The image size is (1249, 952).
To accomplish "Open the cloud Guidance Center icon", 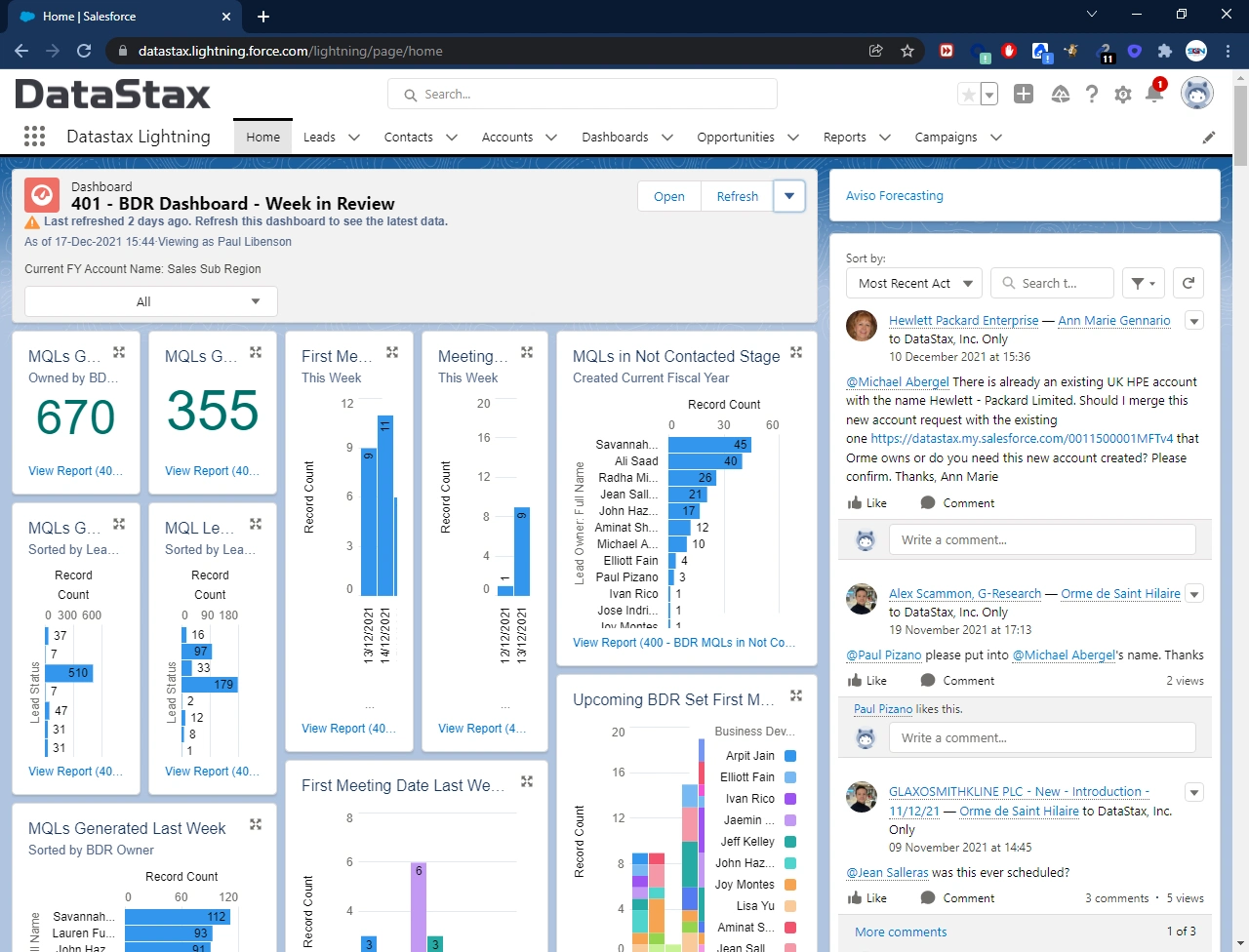I will (1061, 94).
